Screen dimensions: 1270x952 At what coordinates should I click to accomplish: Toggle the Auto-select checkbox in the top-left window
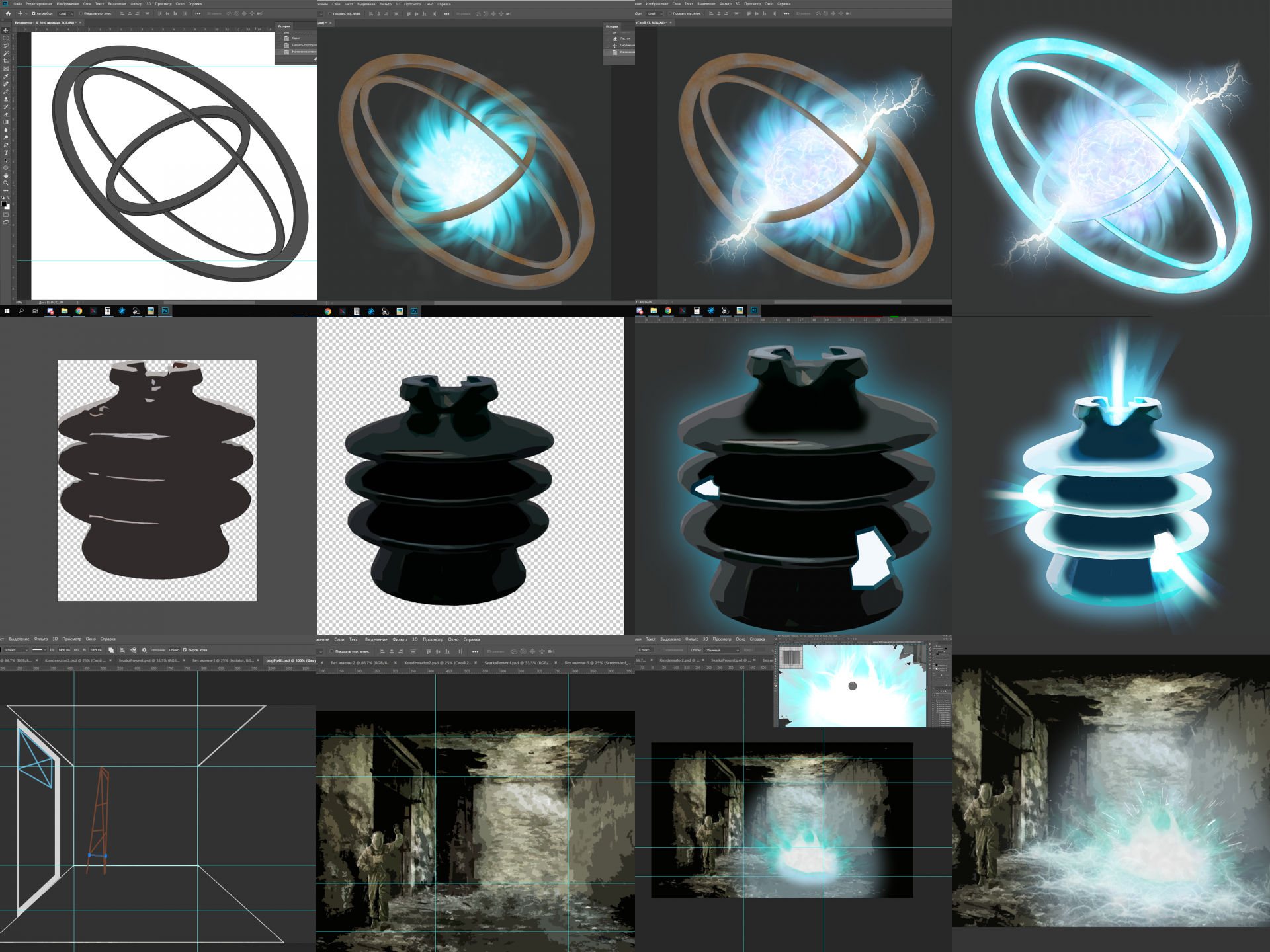coord(34,13)
